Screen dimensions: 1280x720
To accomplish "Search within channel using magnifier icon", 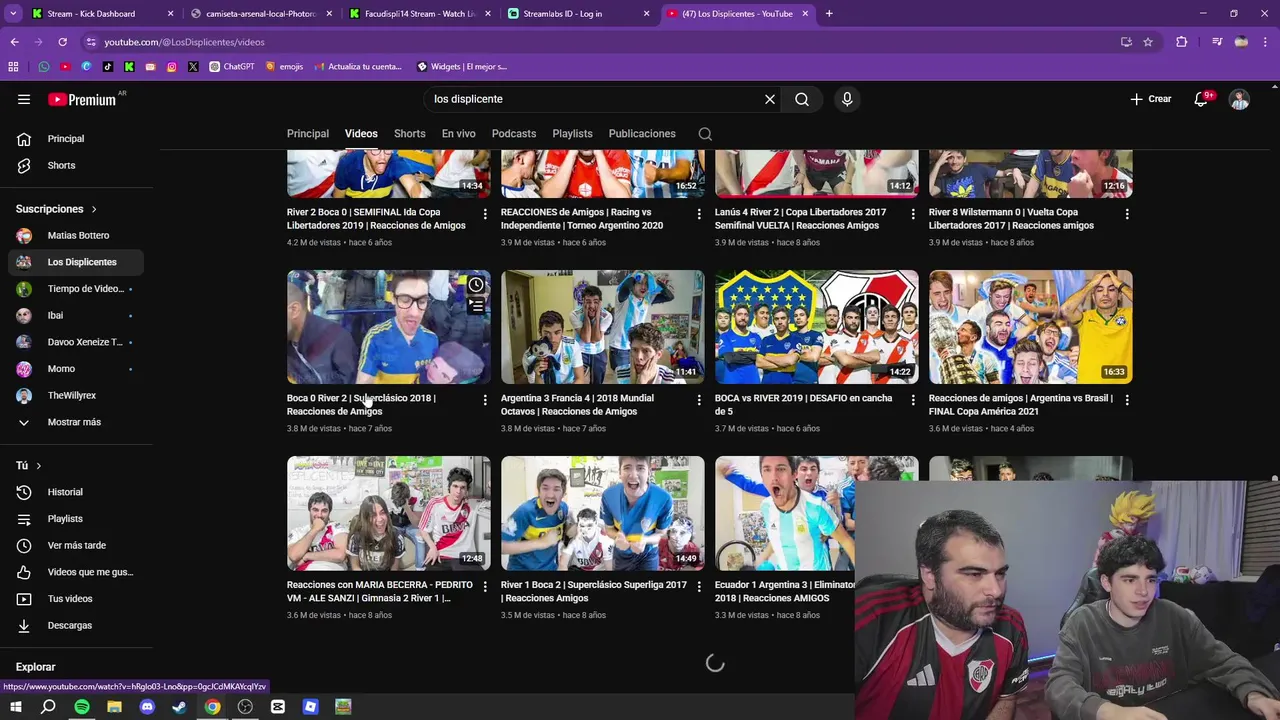I will 705,134.
